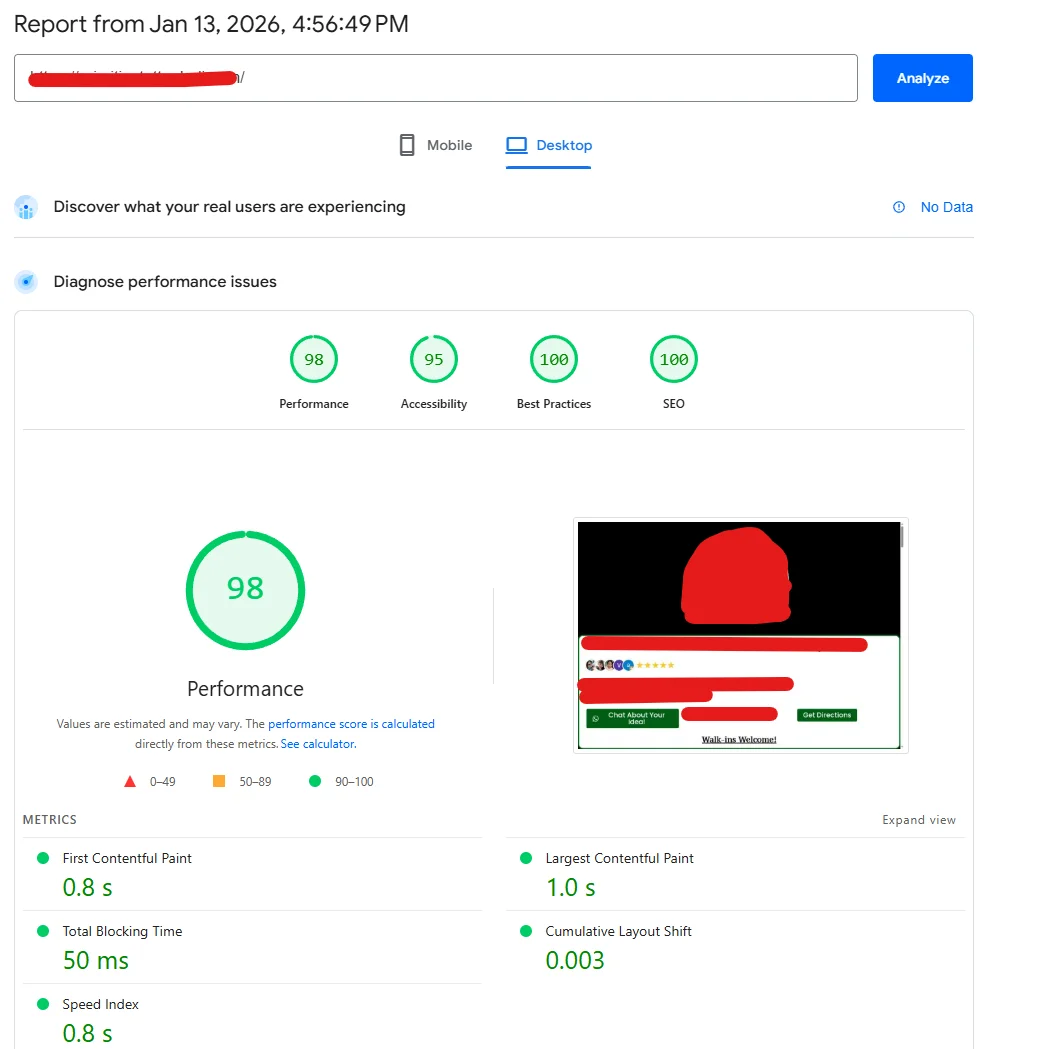This screenshot has height=1049, width=1054.
Task: Click inside the URL input field
Action: (435, 77)
